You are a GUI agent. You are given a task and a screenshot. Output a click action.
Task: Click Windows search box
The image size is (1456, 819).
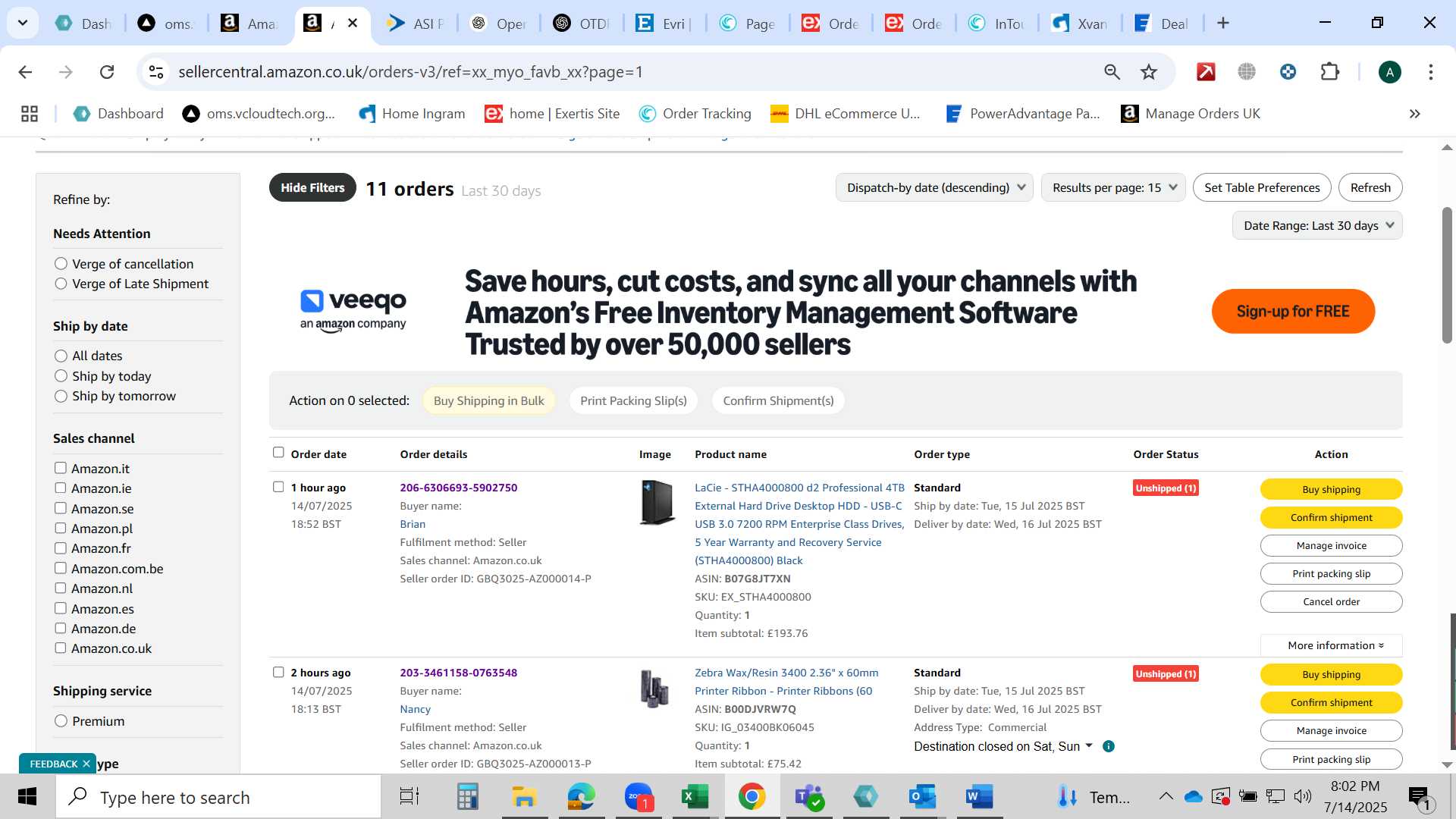[218, 797]
